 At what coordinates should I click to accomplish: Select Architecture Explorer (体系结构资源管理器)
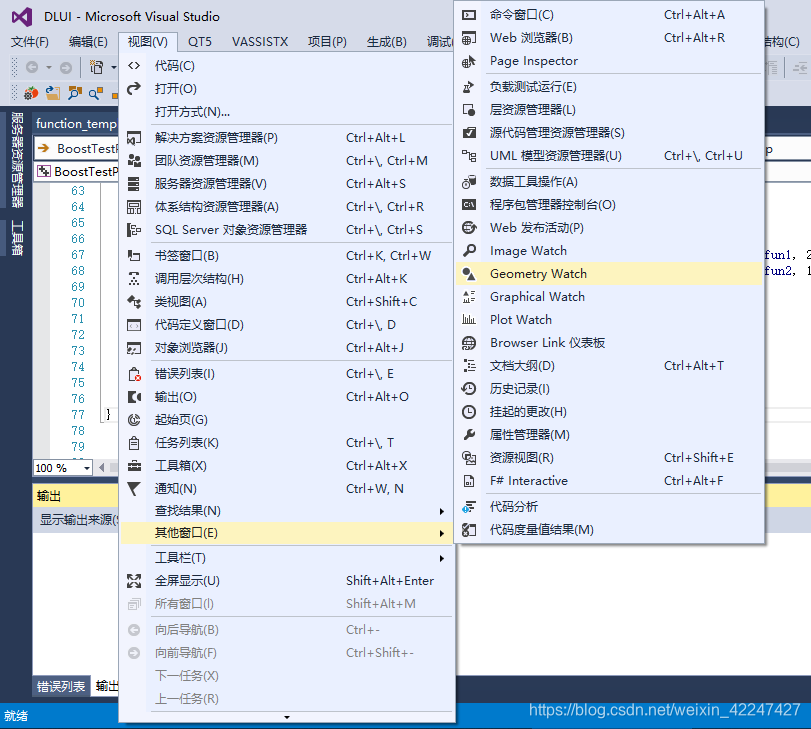coord(288,207)
